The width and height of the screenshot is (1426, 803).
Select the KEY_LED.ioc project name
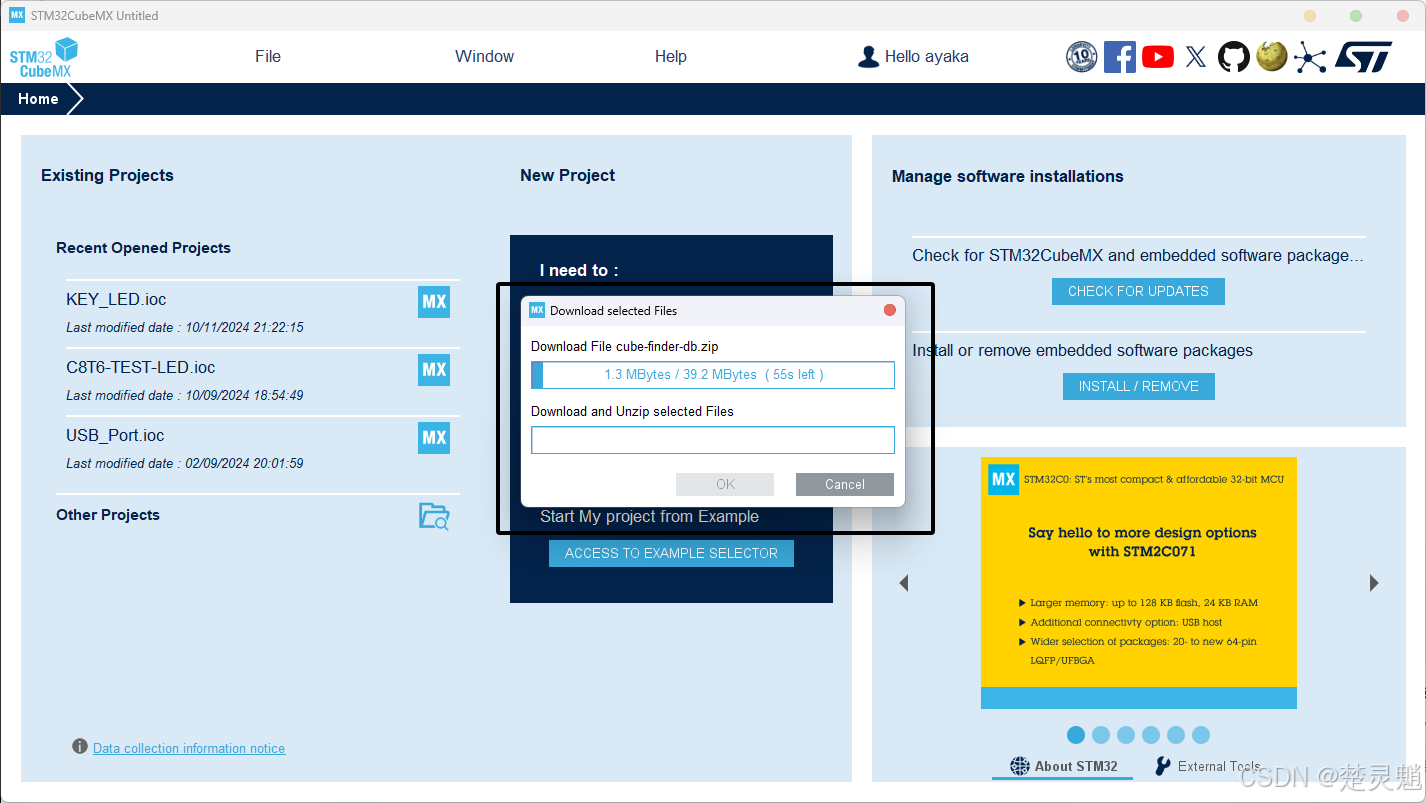click(x=116, y=300)
